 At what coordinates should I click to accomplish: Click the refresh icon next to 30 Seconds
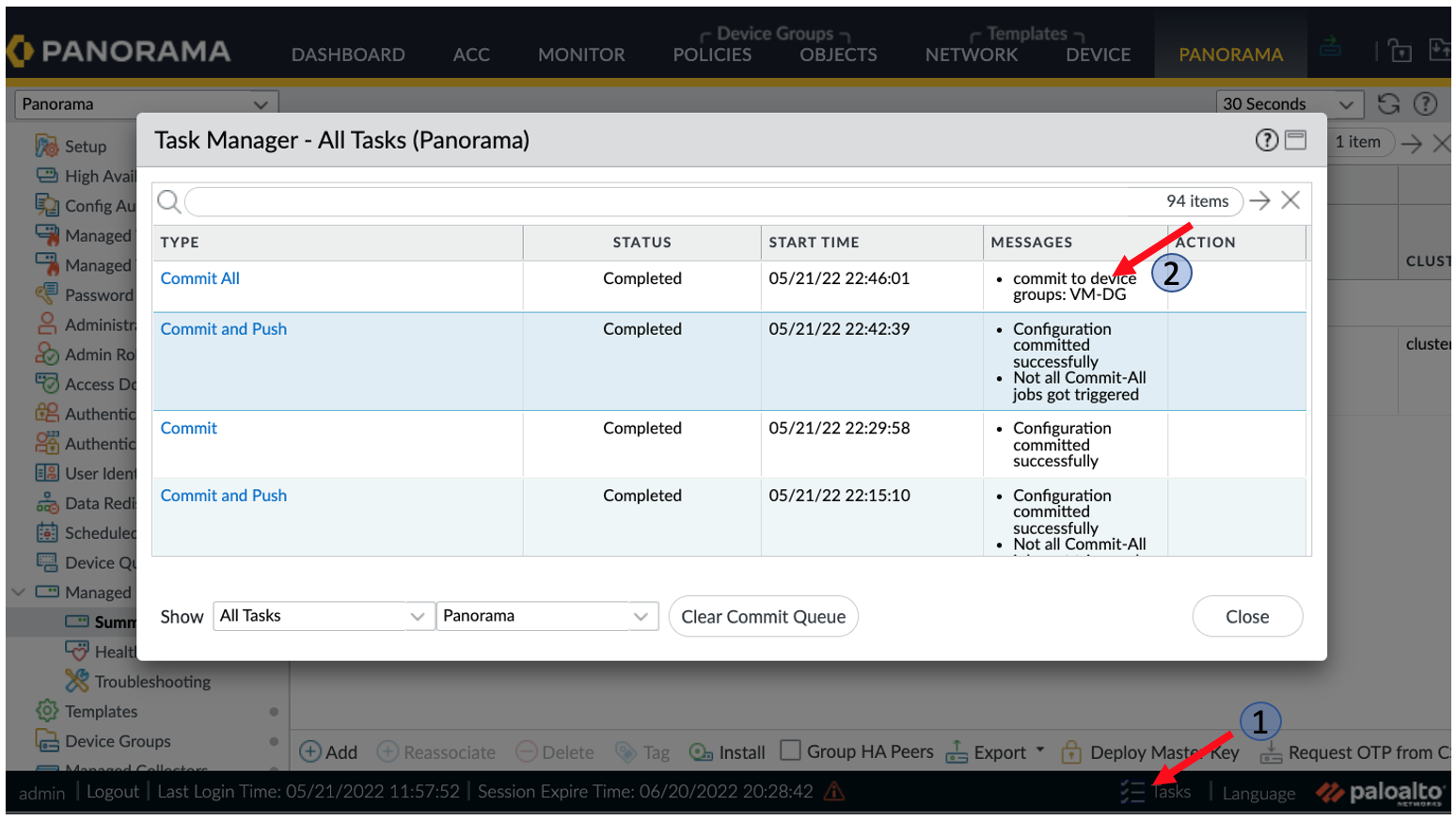(x=1389, y=104)
